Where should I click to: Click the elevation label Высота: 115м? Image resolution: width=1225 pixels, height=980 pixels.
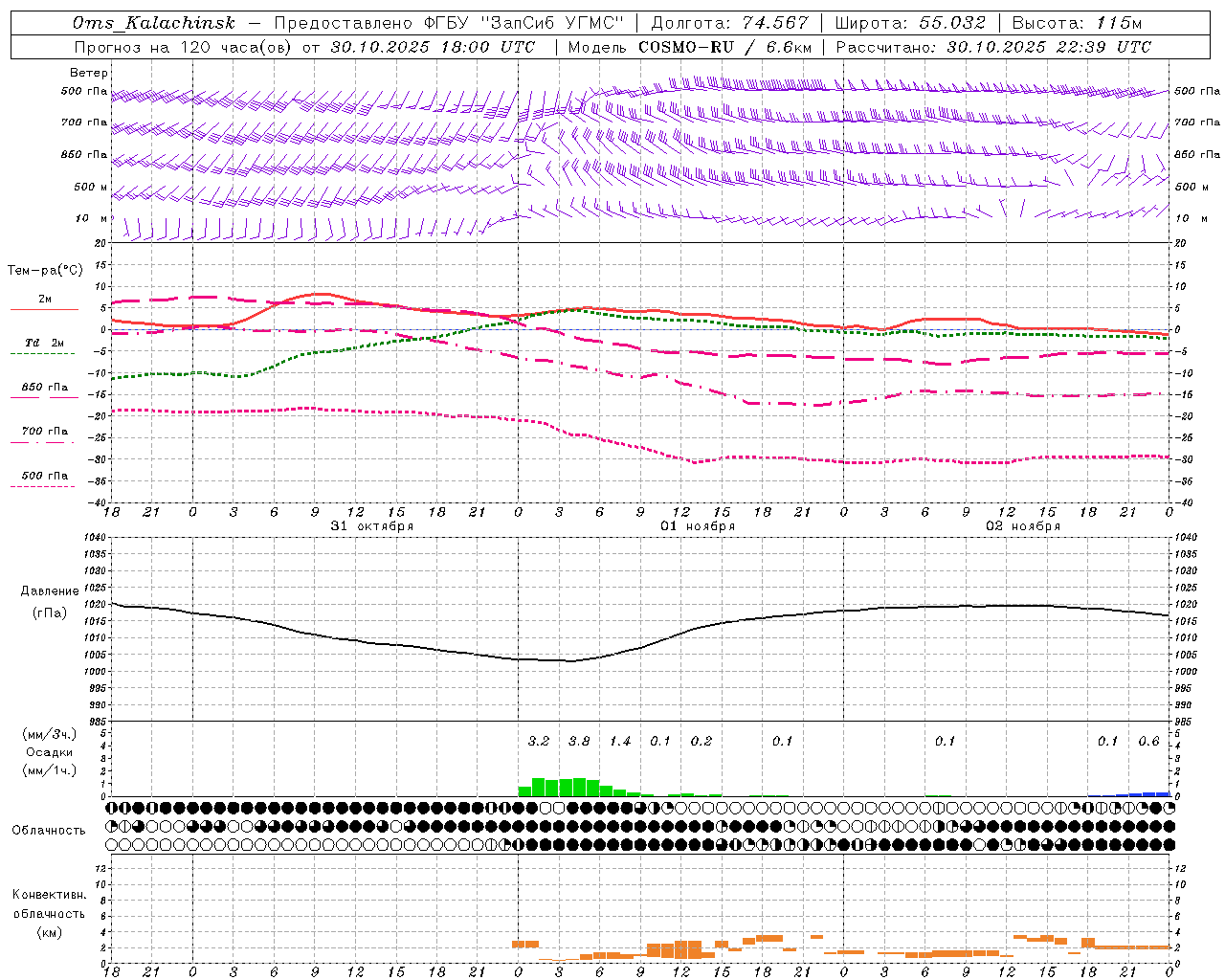pyautogui.click(x=1077, y=23)
